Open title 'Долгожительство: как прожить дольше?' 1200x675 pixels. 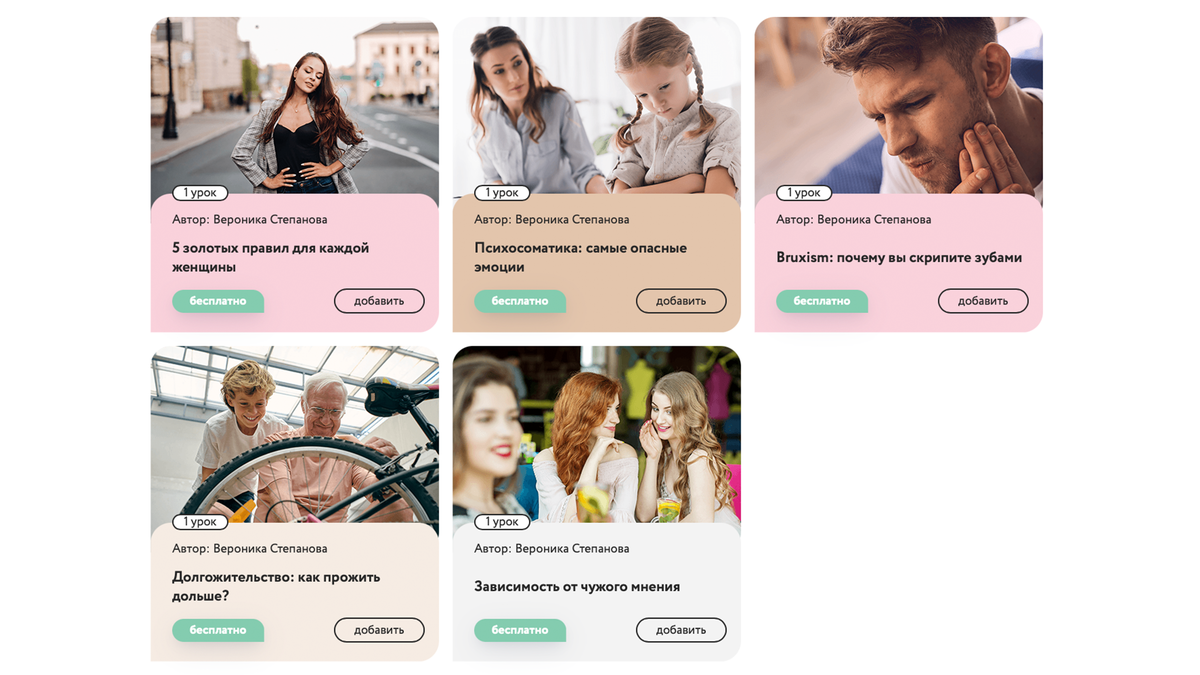276,587
